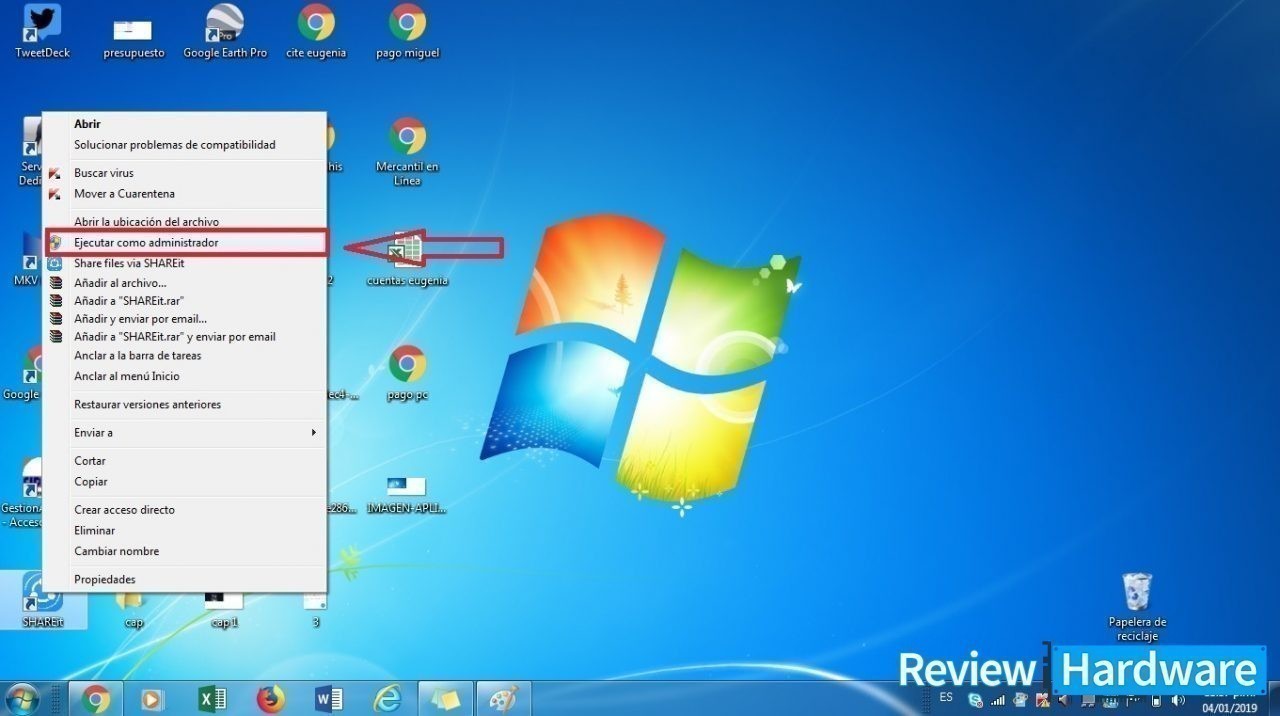Viewport: 1280px width, 716px height.
Task: Choose Abrir in the context menu
Action: (186, 124)
